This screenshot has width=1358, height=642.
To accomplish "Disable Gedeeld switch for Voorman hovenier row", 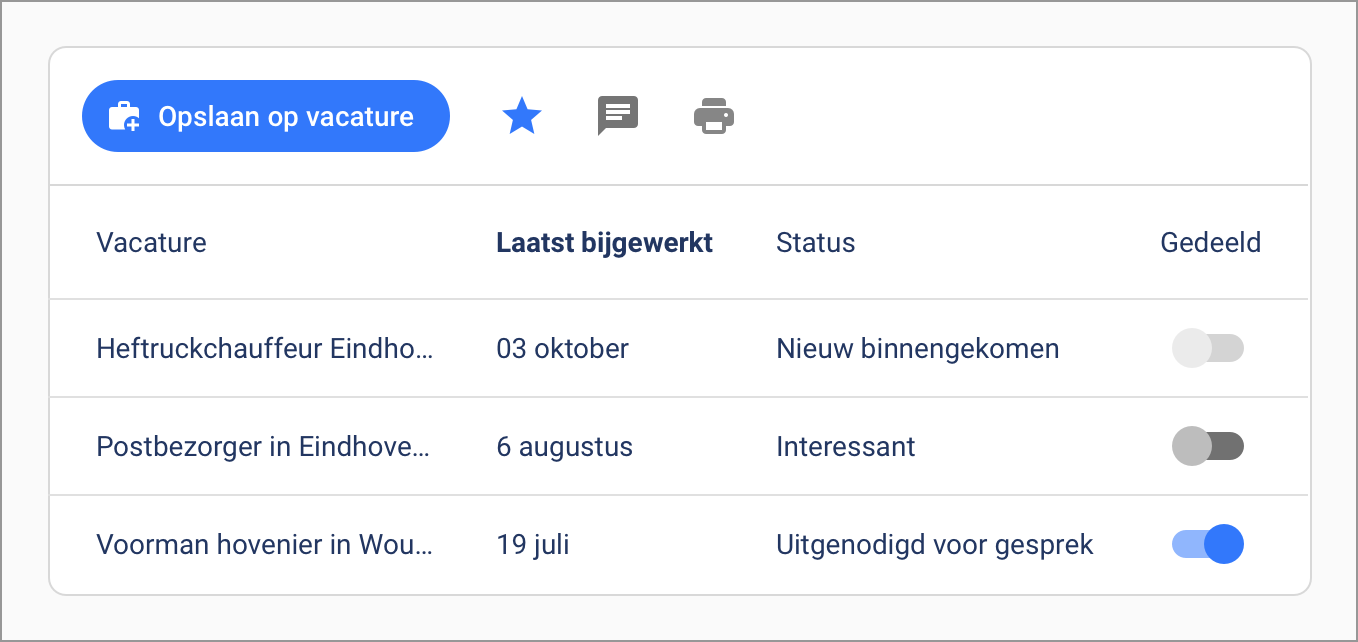I will coord(1207,545).
